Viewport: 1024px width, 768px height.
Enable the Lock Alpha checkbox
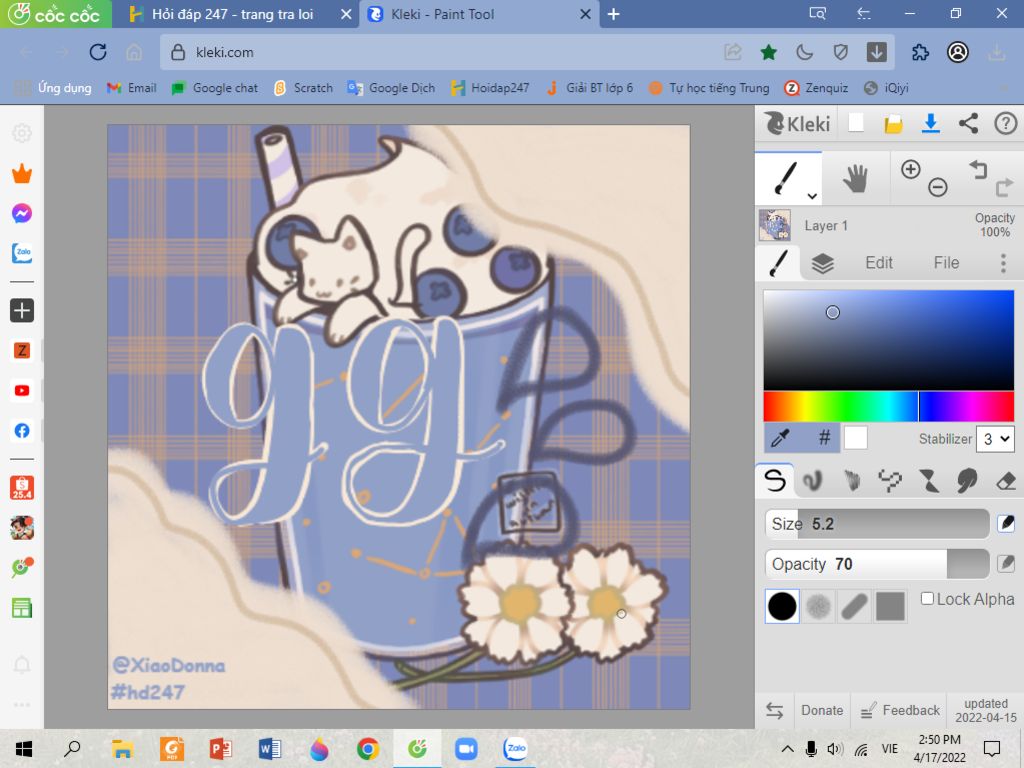[927, 599]
